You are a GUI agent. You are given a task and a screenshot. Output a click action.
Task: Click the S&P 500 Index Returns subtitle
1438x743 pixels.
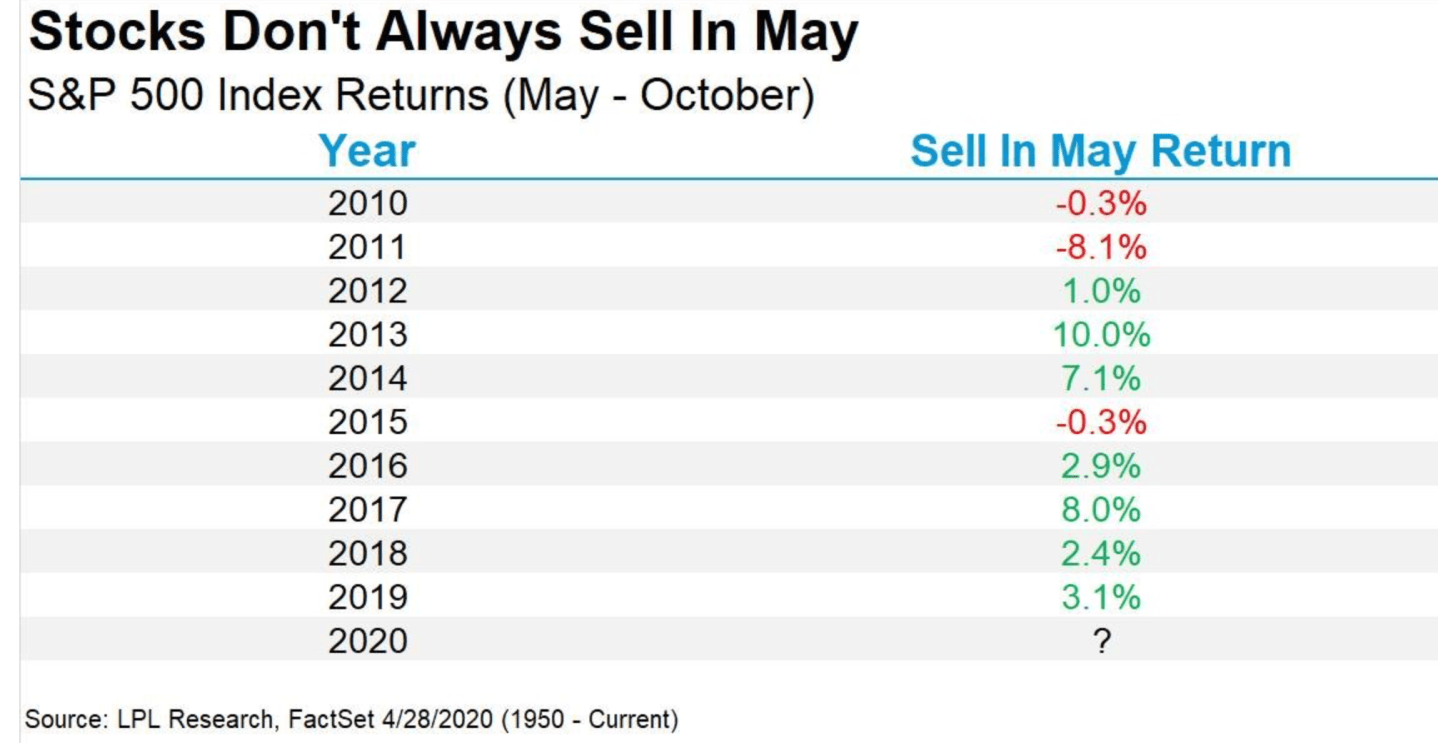[421, 99]
